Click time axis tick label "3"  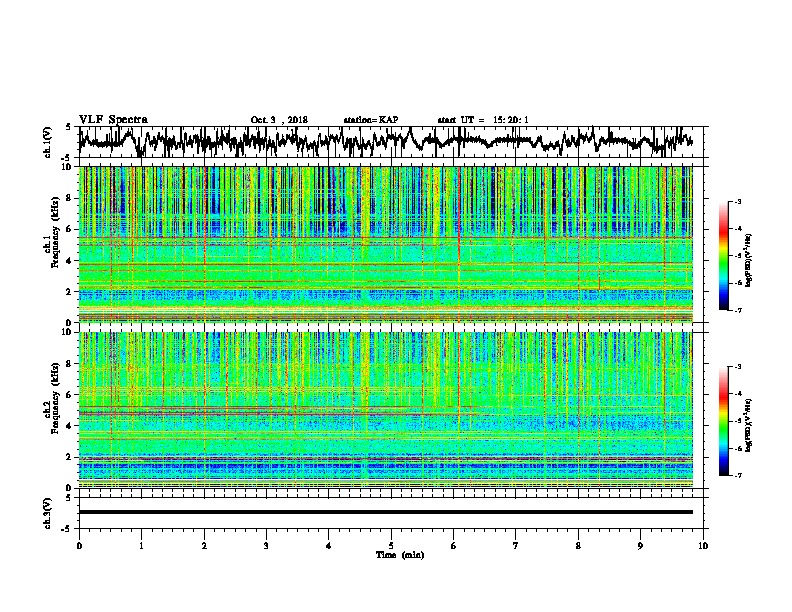pos(266,546)
